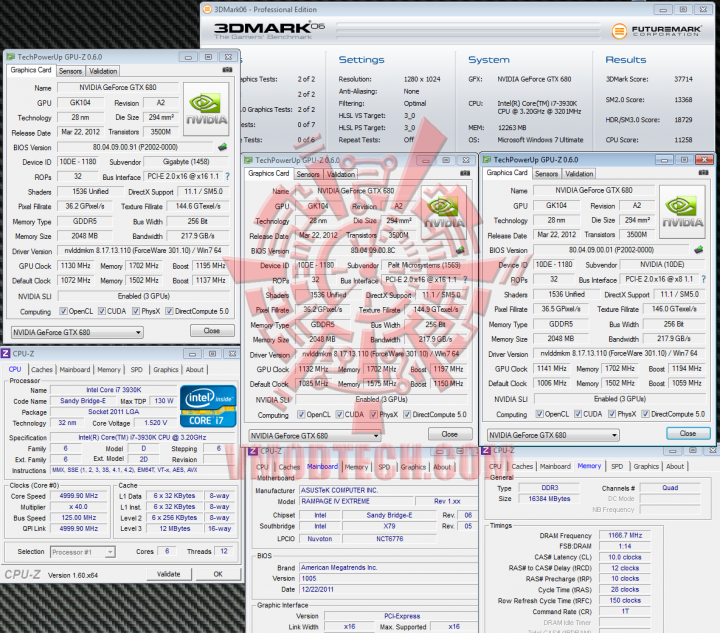Click Driver Version field in right GPU-Z

click(x=619, y=353)
